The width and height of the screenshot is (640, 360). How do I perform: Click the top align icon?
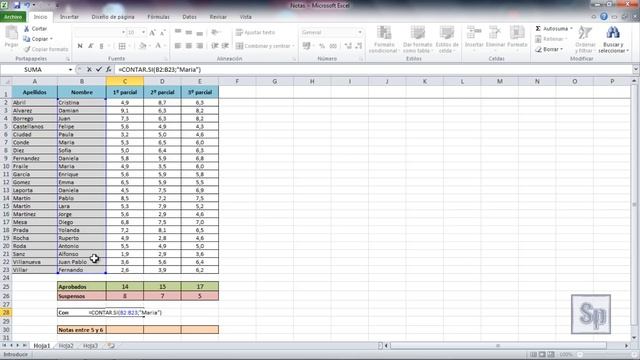click(178, 32)
